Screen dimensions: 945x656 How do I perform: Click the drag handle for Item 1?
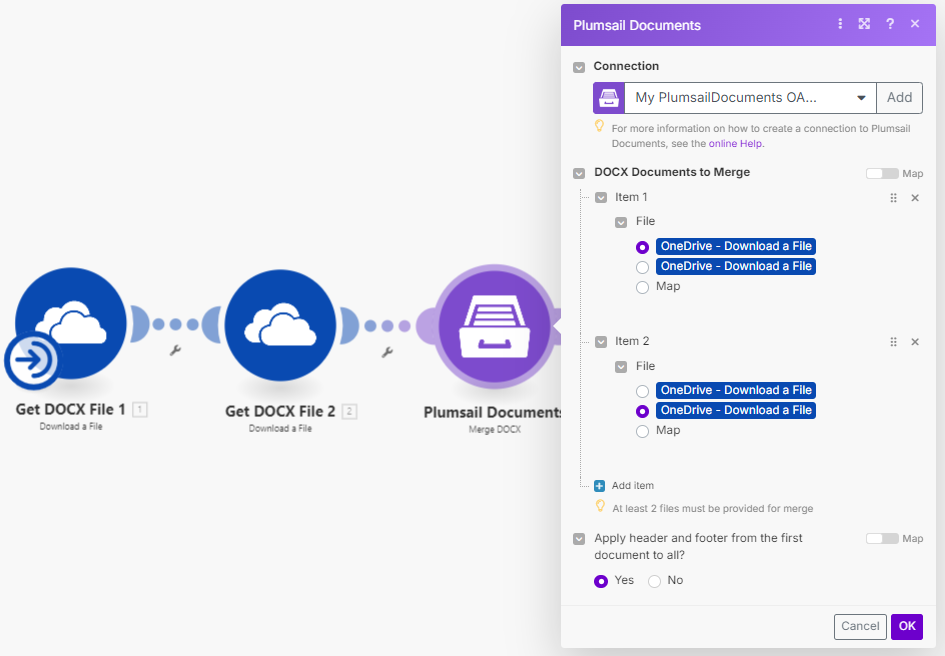[893, 198]
